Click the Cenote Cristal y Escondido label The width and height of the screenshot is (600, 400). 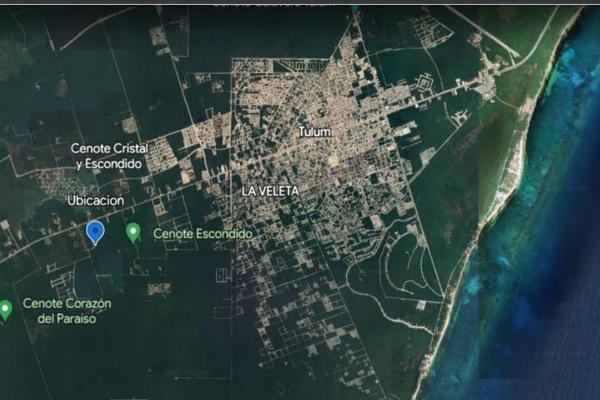click(x=109, y=156)
